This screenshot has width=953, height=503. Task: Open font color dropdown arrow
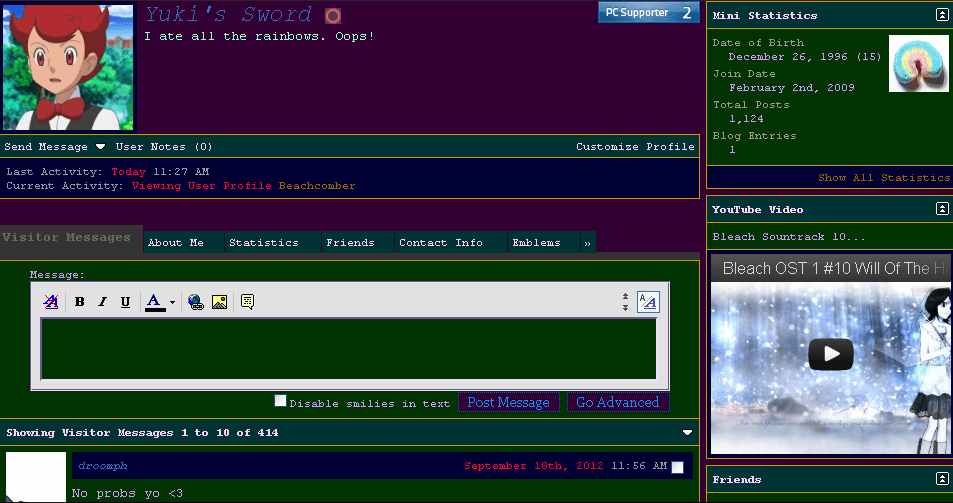[173, 302]
